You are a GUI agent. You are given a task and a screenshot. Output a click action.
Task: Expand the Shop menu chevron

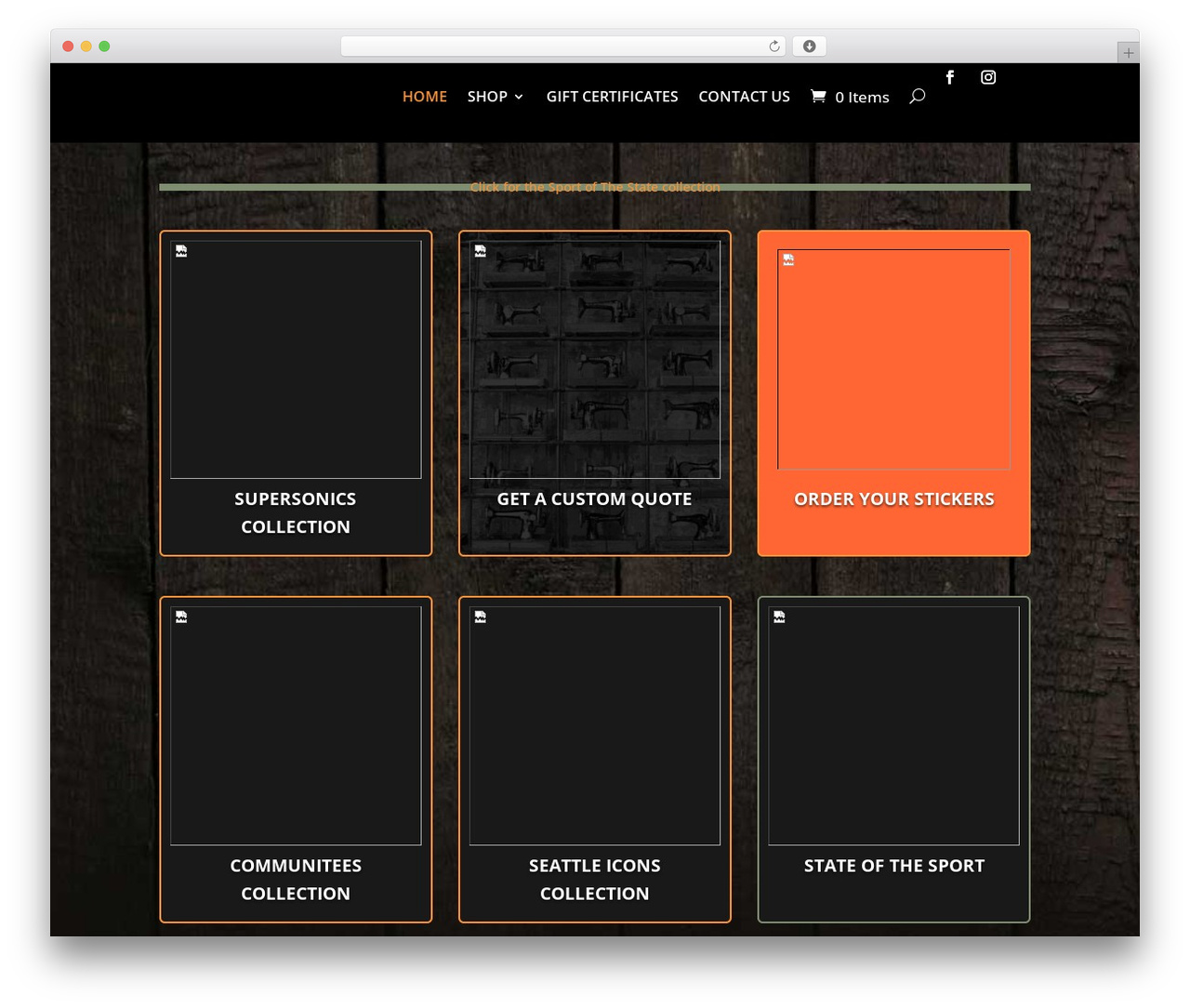click(x=519, y=97)
